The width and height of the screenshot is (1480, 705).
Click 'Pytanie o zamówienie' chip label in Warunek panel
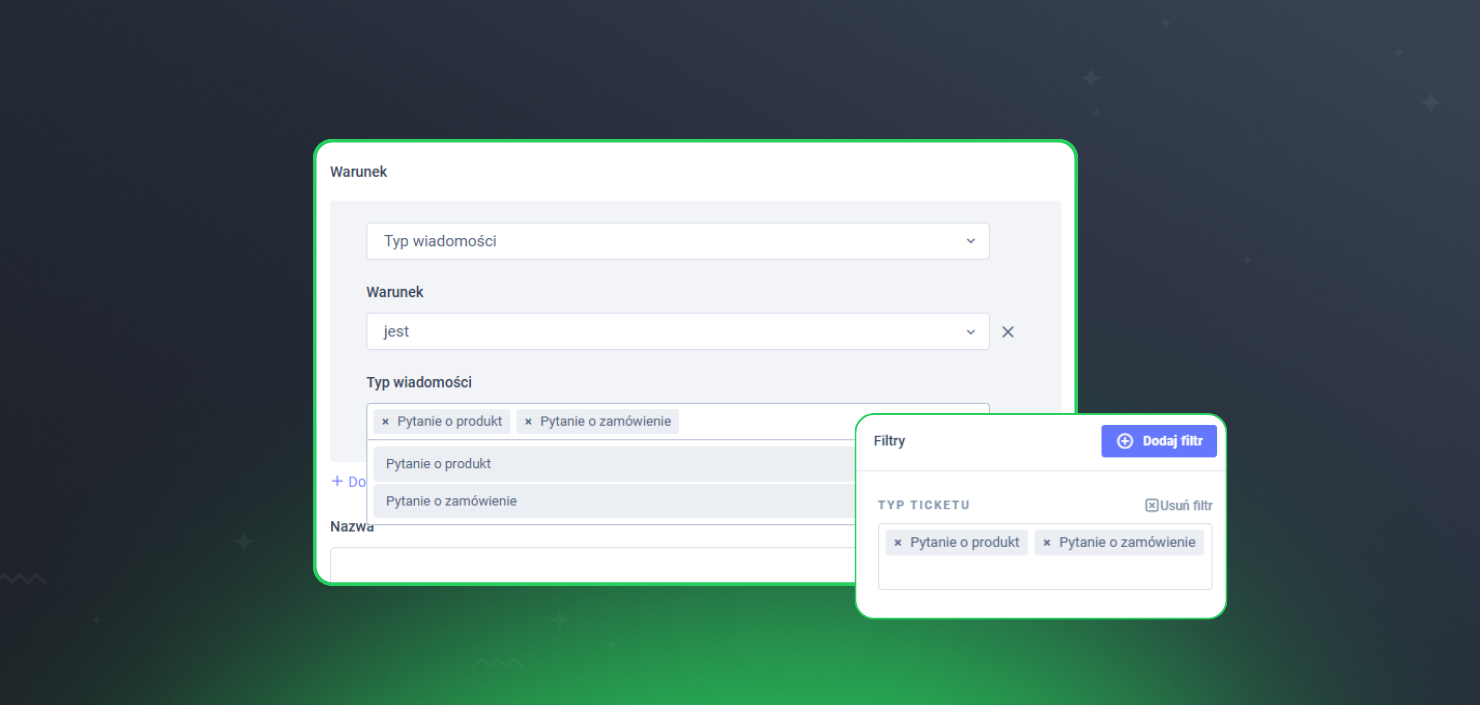[x=605, y=422]
